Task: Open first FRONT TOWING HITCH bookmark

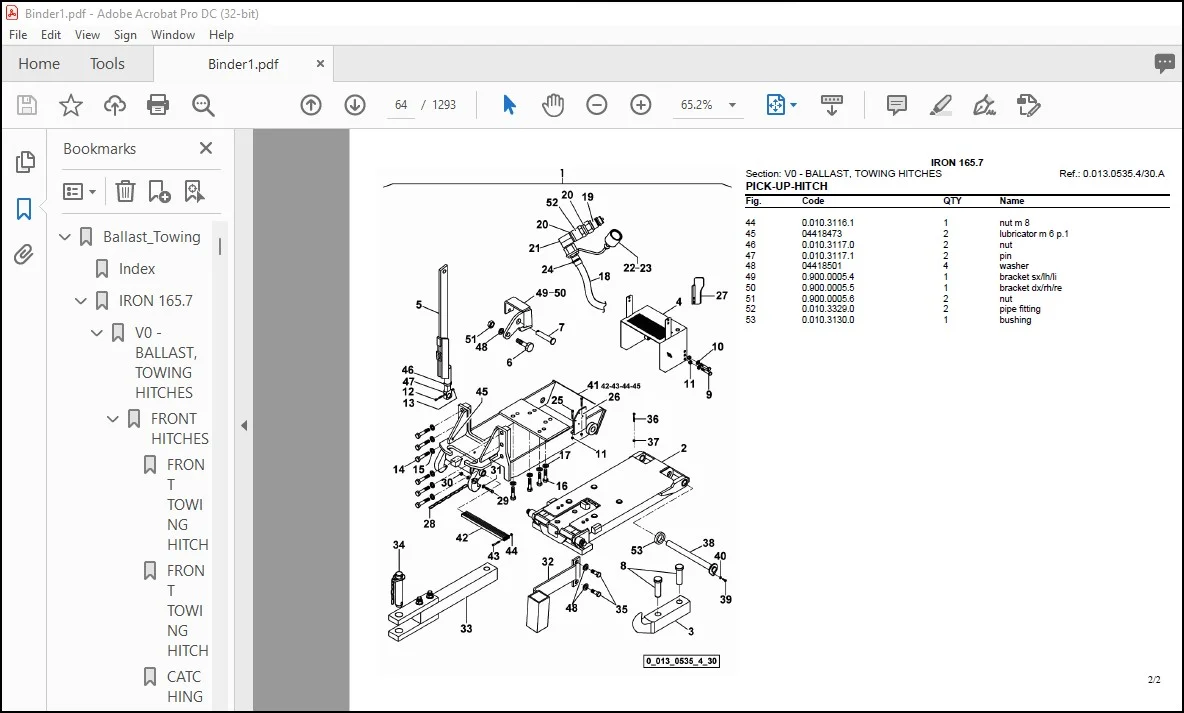Action: point(187,505)
